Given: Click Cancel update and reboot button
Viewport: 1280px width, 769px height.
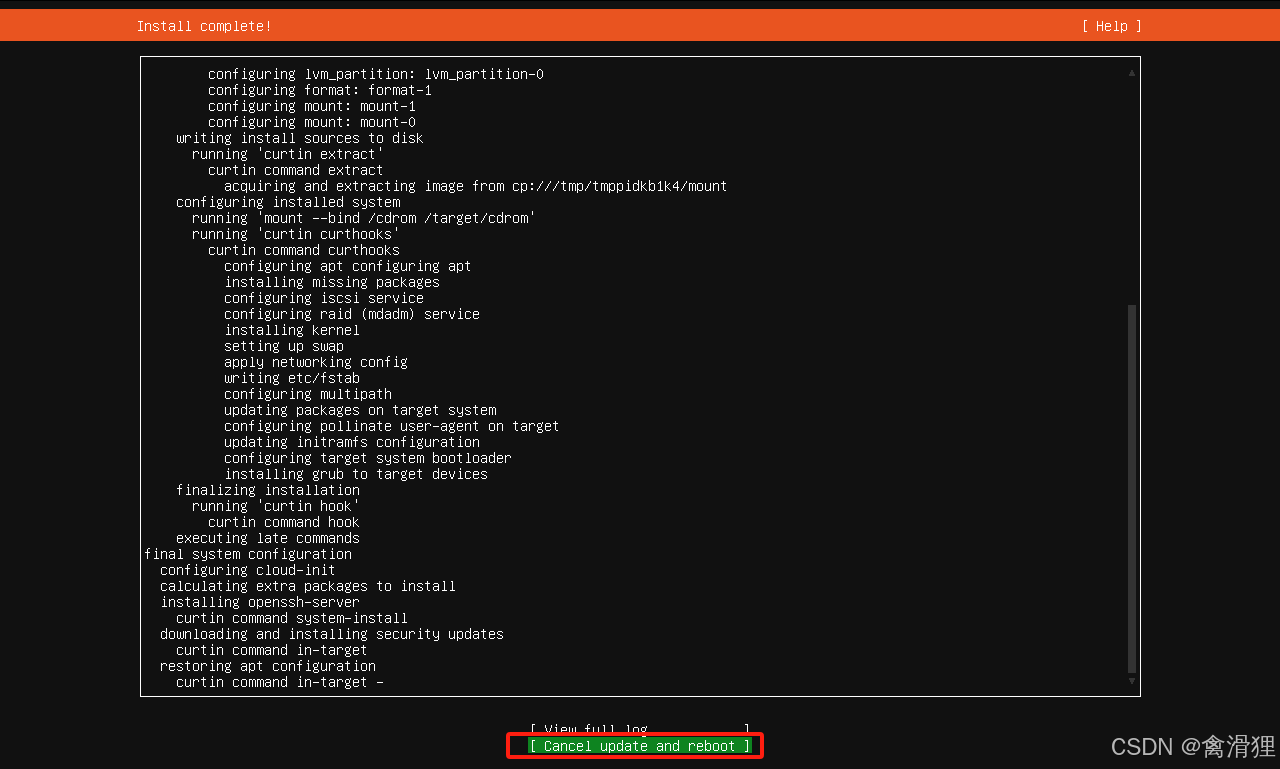Looking at the screenshot, I should (x=640, y=746).
